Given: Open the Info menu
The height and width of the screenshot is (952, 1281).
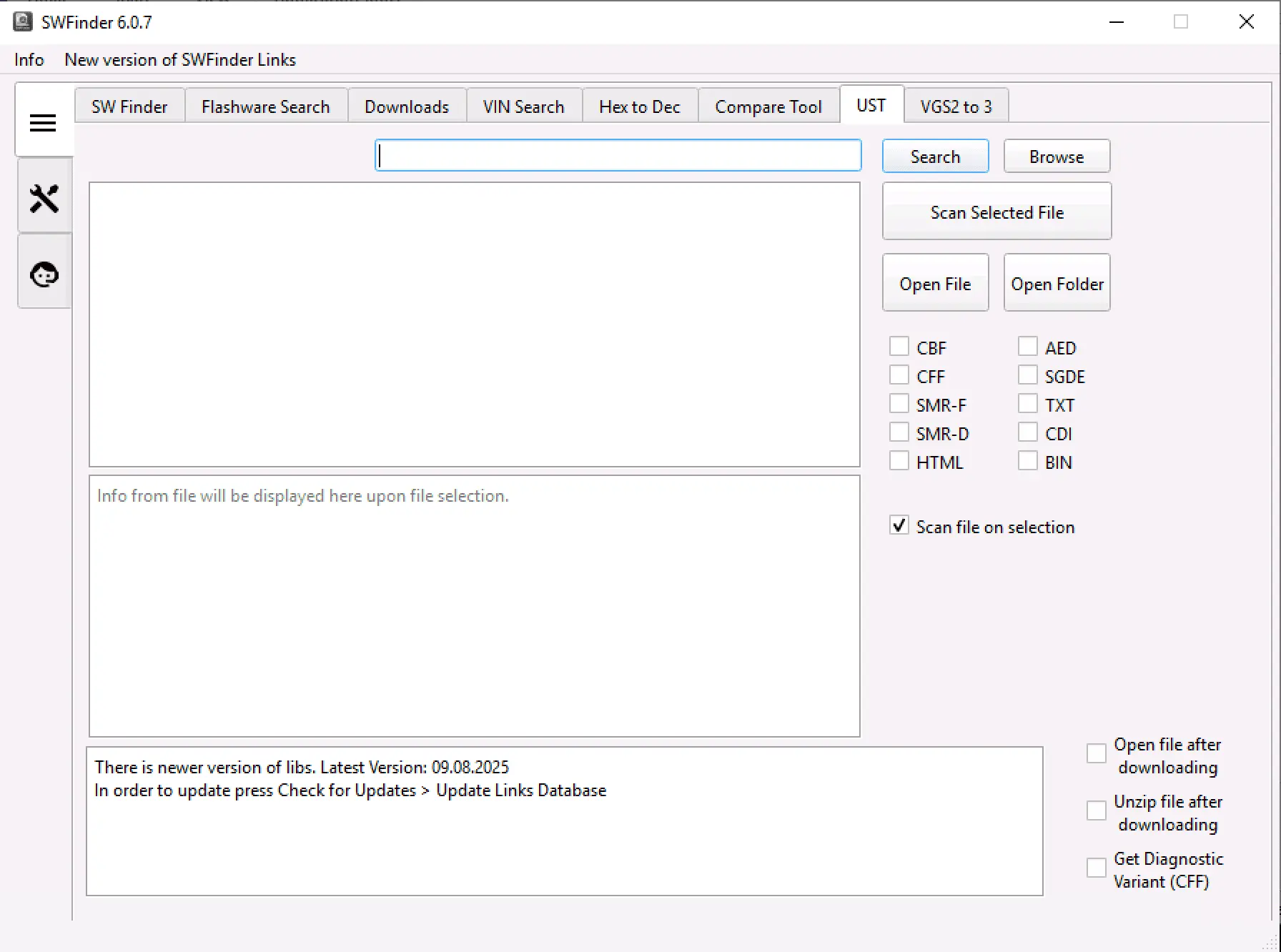Looking at the screenshot, I should (x=29, y=60).
